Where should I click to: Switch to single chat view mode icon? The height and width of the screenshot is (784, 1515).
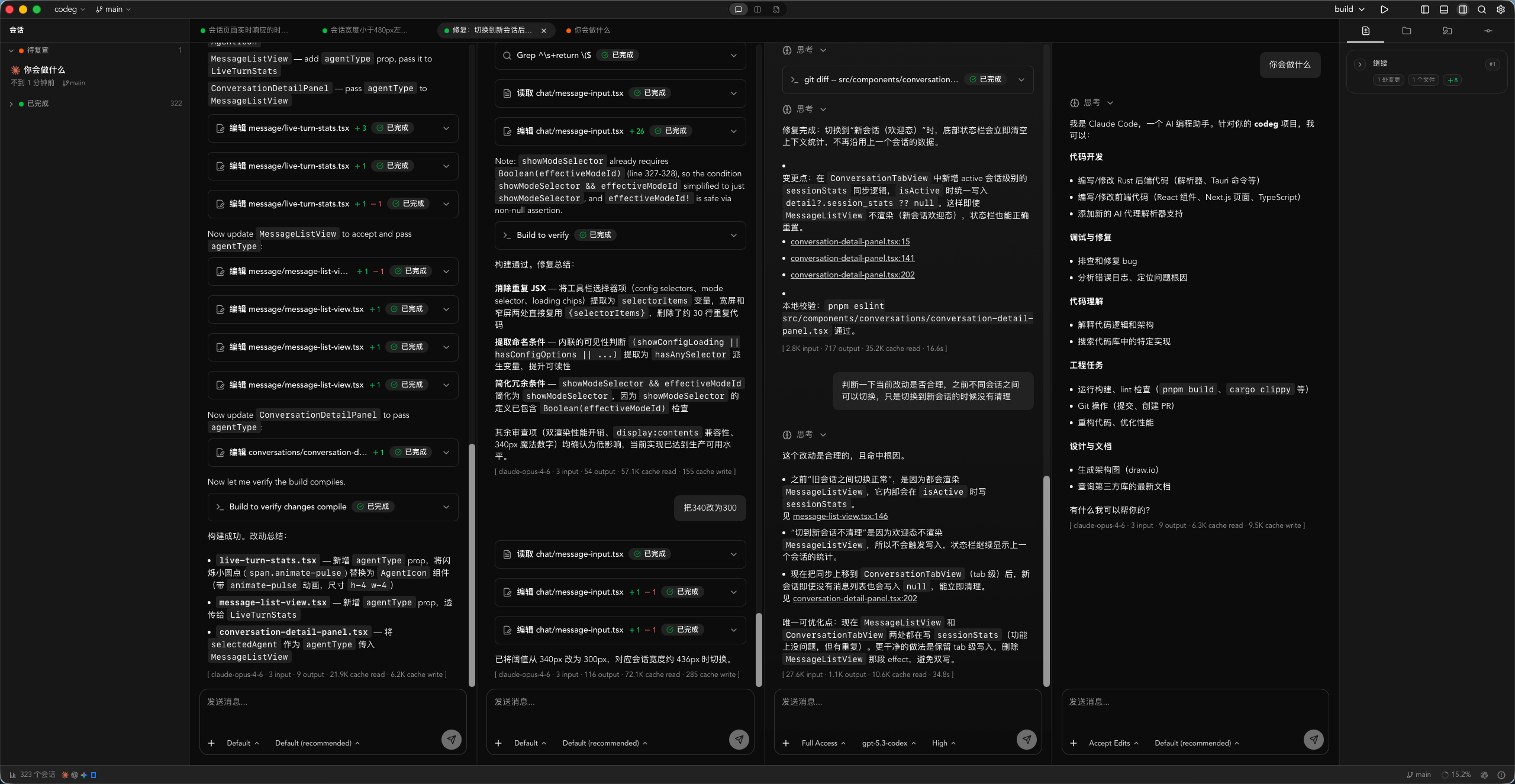pyautogui.click(x=739, y=9)
